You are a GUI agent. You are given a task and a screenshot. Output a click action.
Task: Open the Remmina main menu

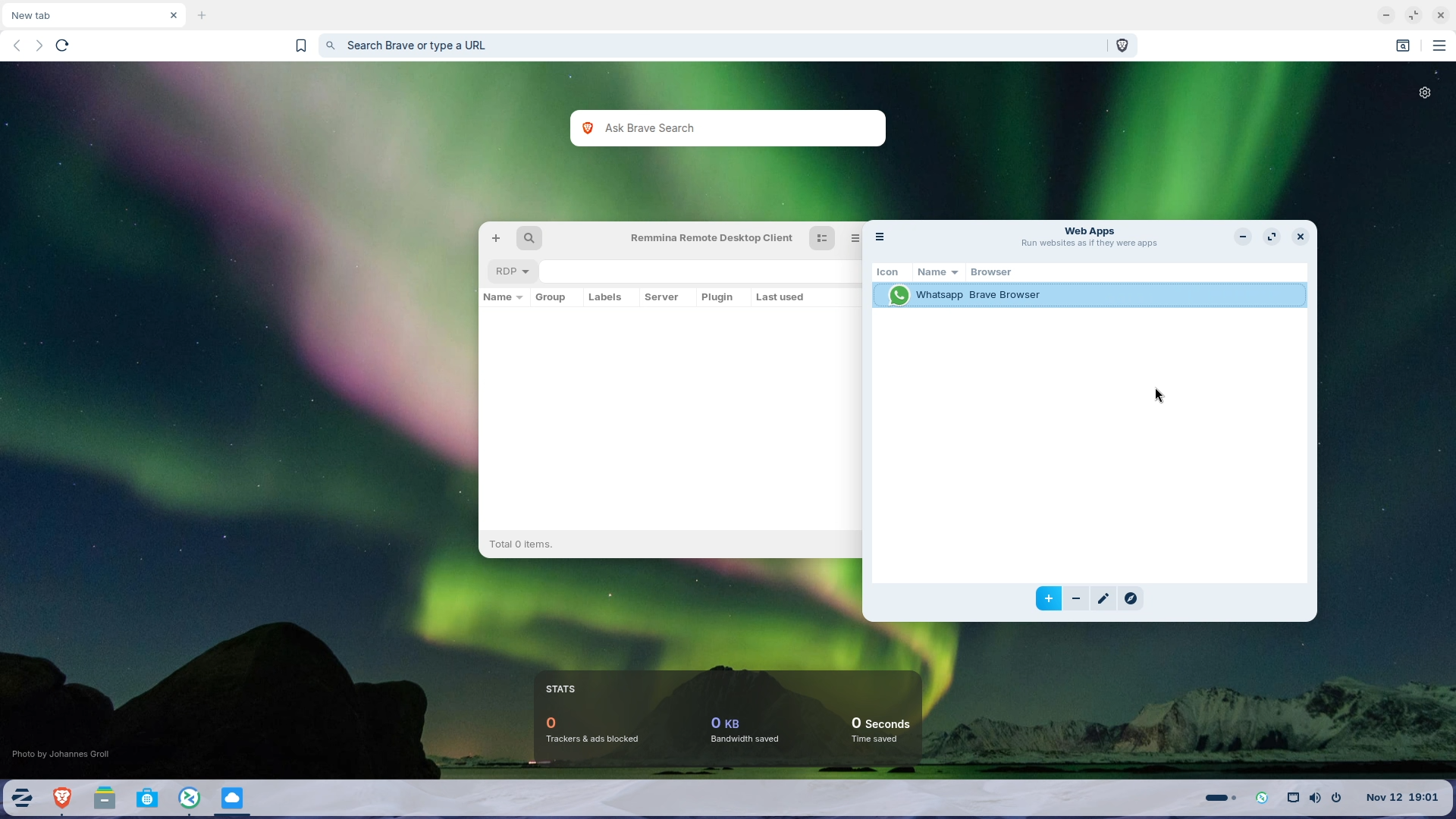click(x=855, y=237)
